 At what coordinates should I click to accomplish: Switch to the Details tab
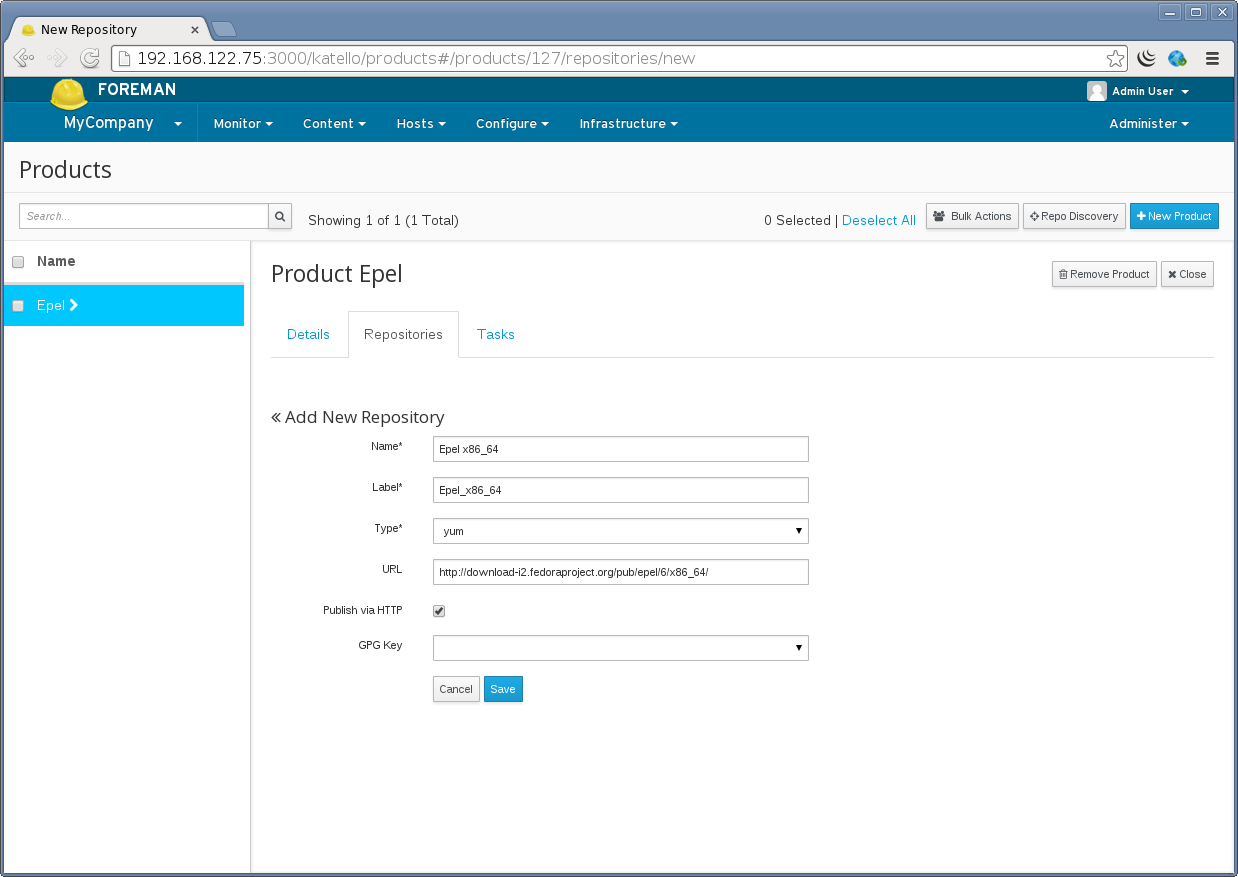(x=308, y=335)
